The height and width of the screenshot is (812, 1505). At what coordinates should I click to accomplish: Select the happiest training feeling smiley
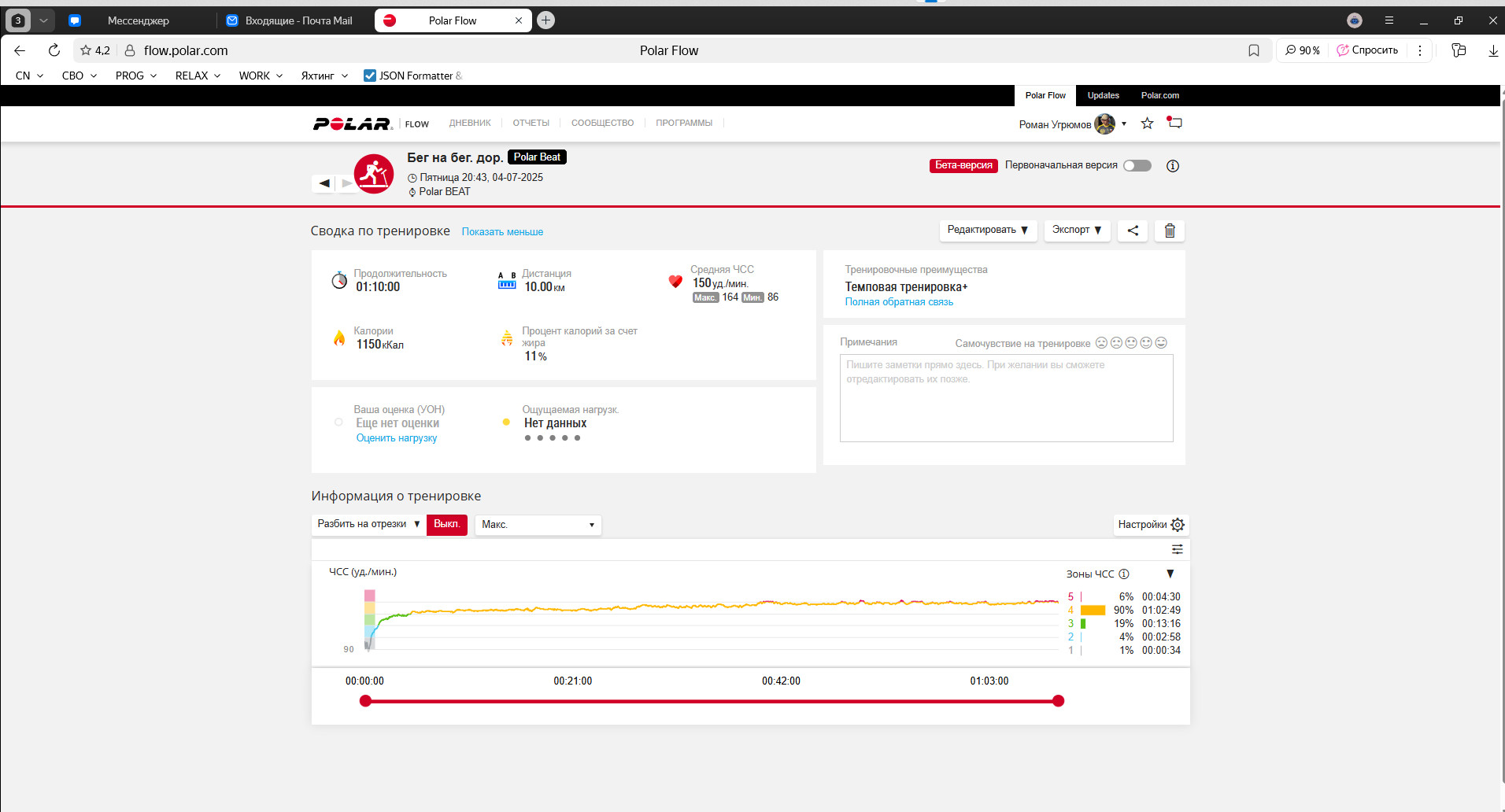tap(1161, 343)
